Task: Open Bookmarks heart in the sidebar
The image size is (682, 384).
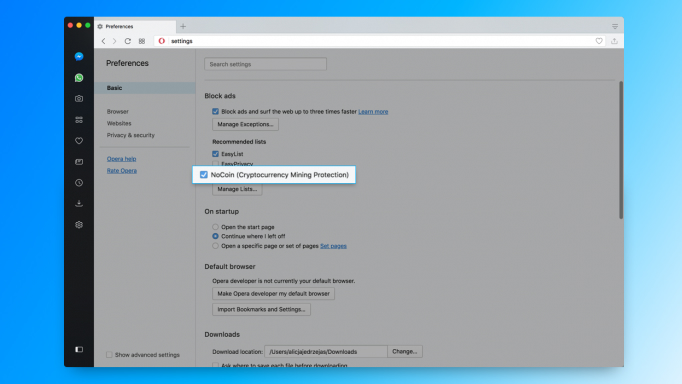Action: (x=79, y=140)
